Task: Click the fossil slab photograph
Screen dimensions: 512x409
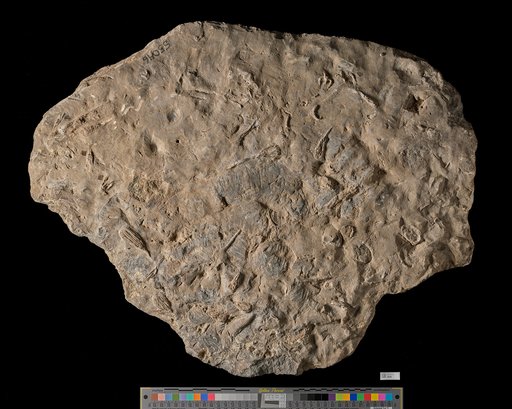Action: pyautogui.click(x=253, y=198)
